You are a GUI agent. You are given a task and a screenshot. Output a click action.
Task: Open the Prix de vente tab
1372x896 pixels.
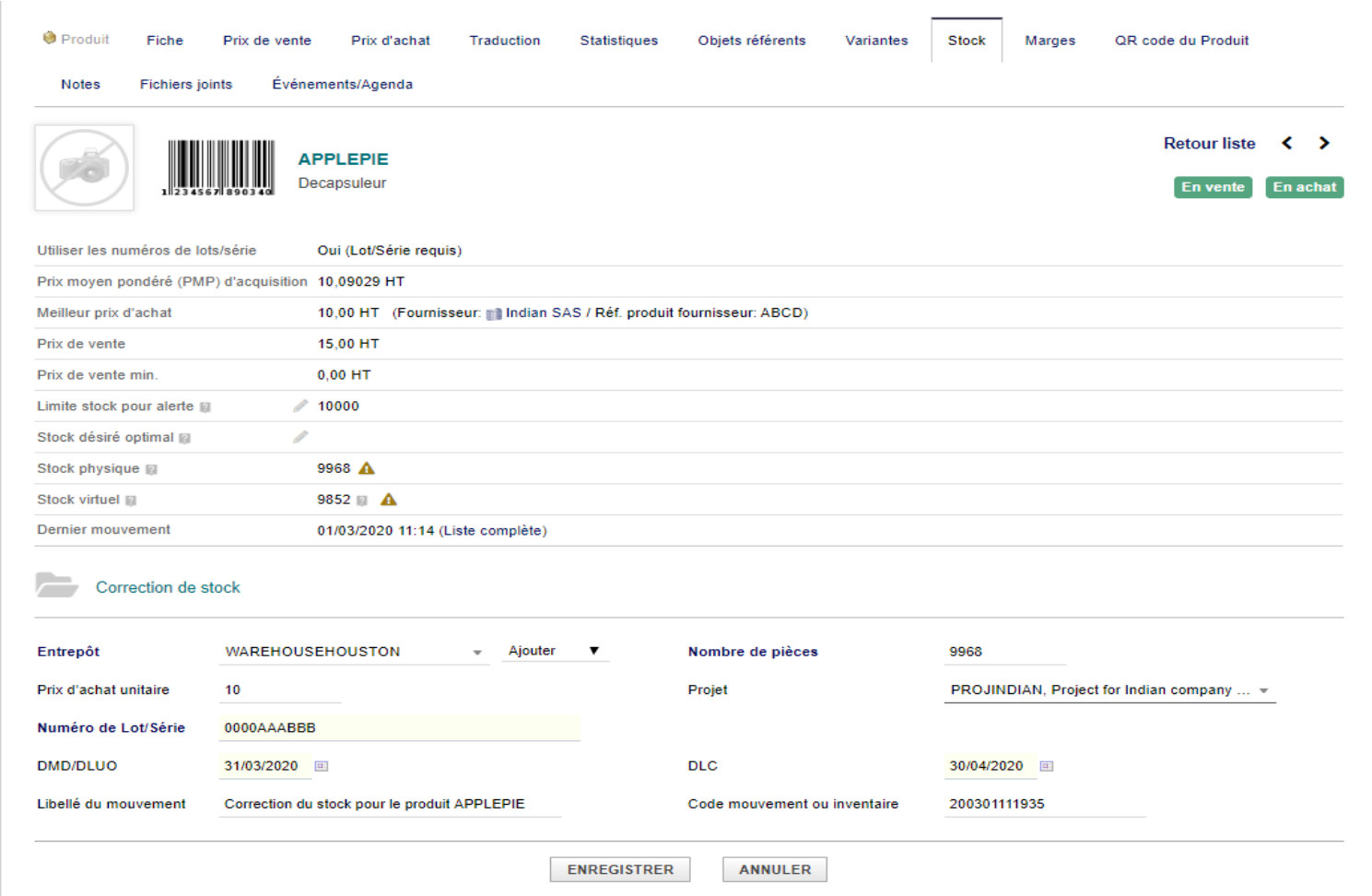(x=267, y=41)
